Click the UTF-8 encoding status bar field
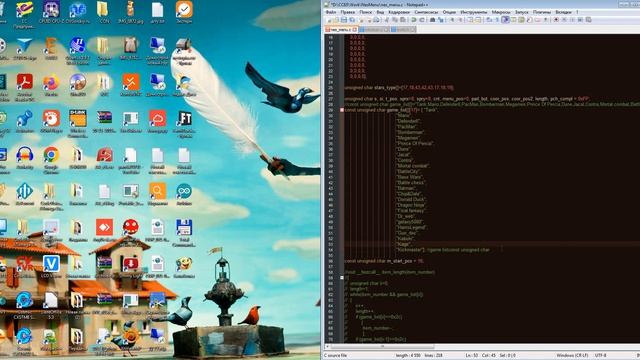This screenshot has height=360, width=640. coord(600,355)
